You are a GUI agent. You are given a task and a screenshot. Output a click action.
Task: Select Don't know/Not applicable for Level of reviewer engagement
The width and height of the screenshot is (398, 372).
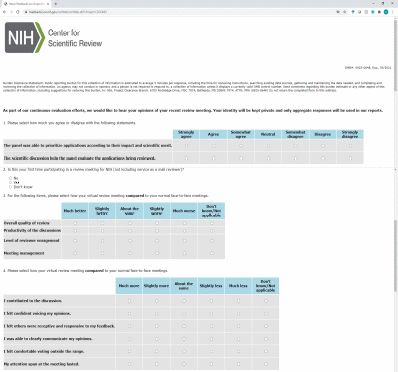212,240
